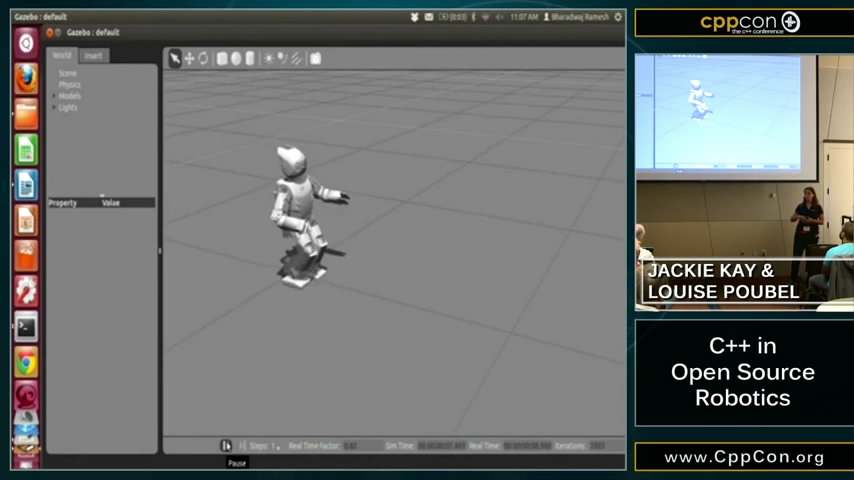Open the sound volume indicator
854x480 pixels.
pos(499,17)
